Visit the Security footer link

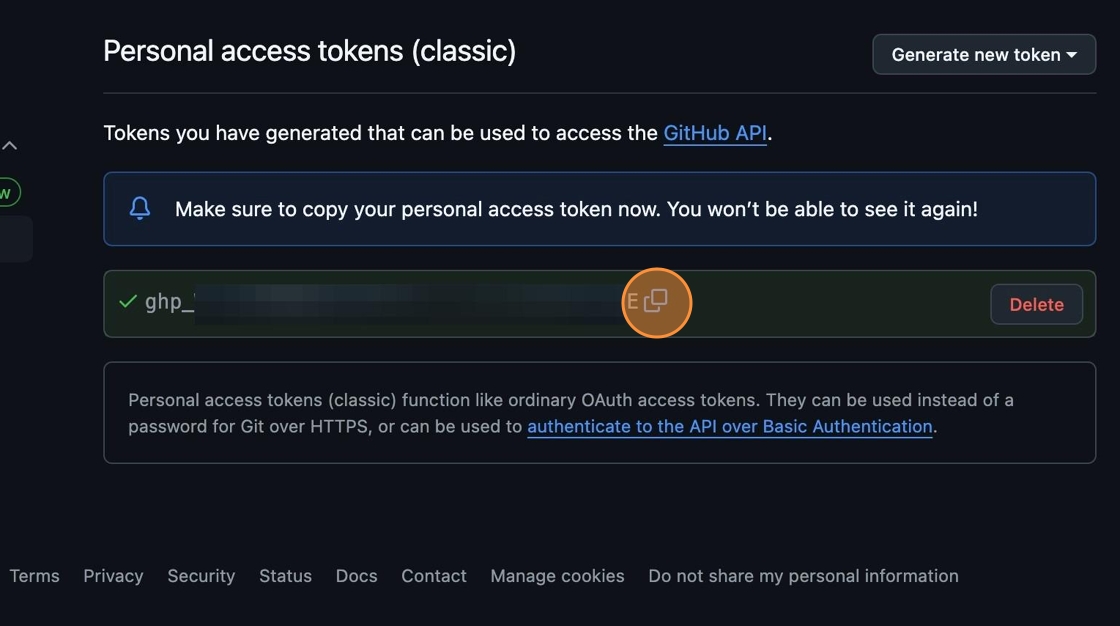click(x=201, y=576)
